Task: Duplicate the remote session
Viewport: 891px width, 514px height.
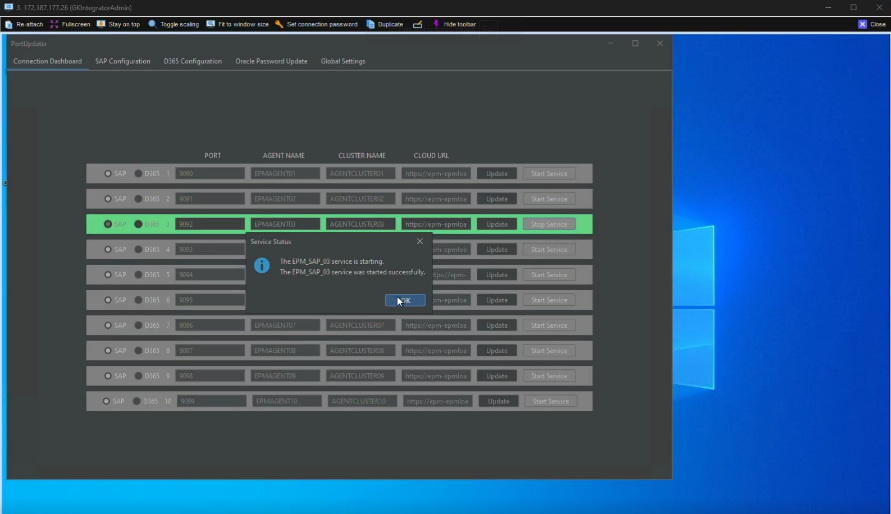Action: point(371,24)
